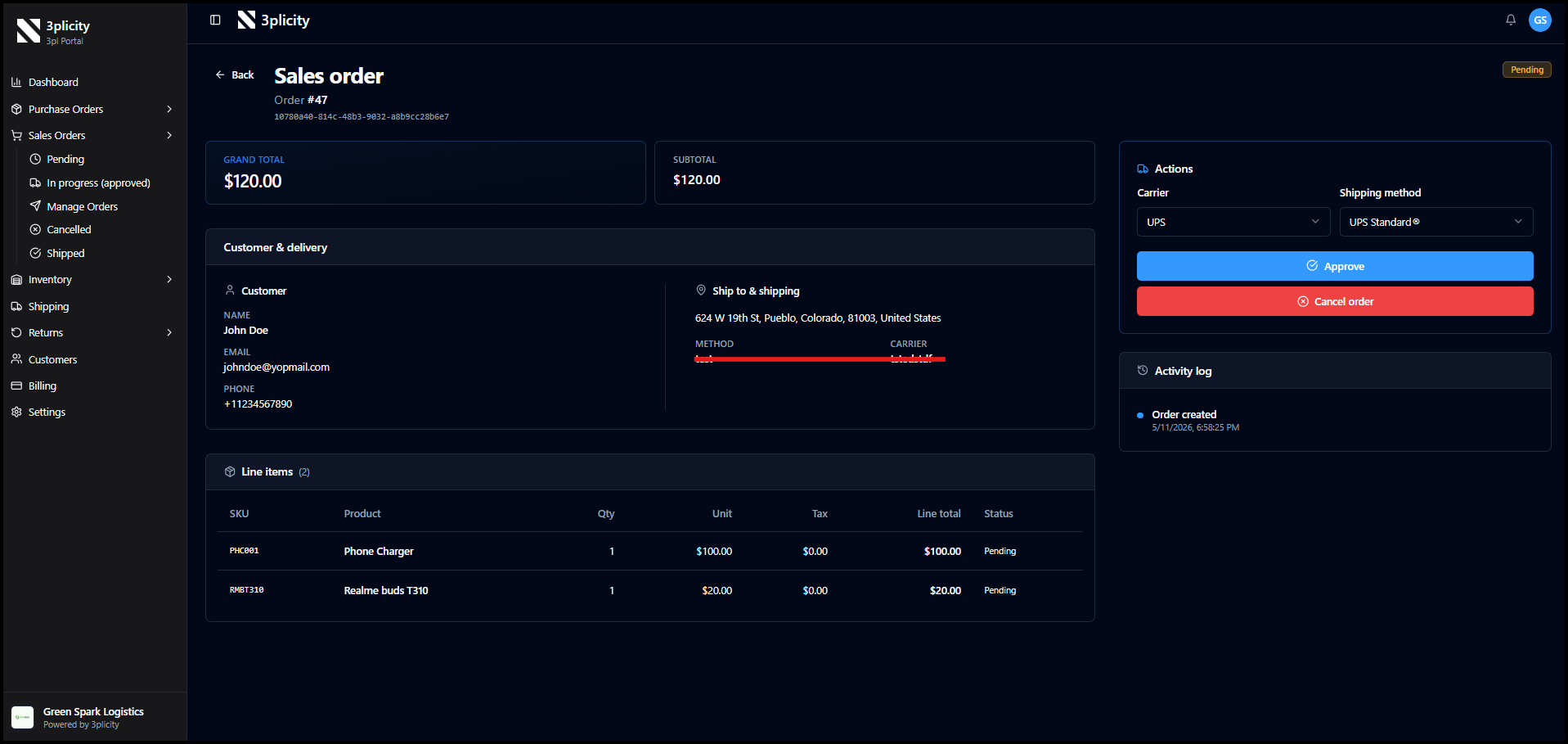Screen dimensions: 1568x744
Task: Click the Dashboard chart icon
Action: (16, 83)
